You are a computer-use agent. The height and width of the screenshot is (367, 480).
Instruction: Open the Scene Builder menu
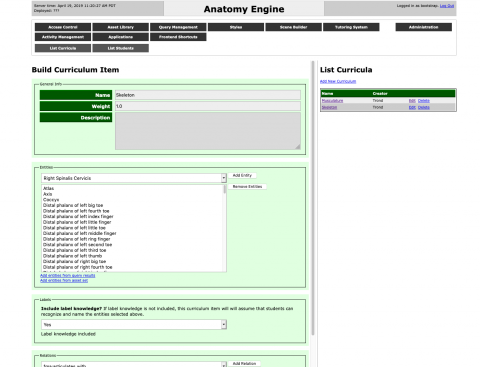pyautogui.click(x=293, y=27)
